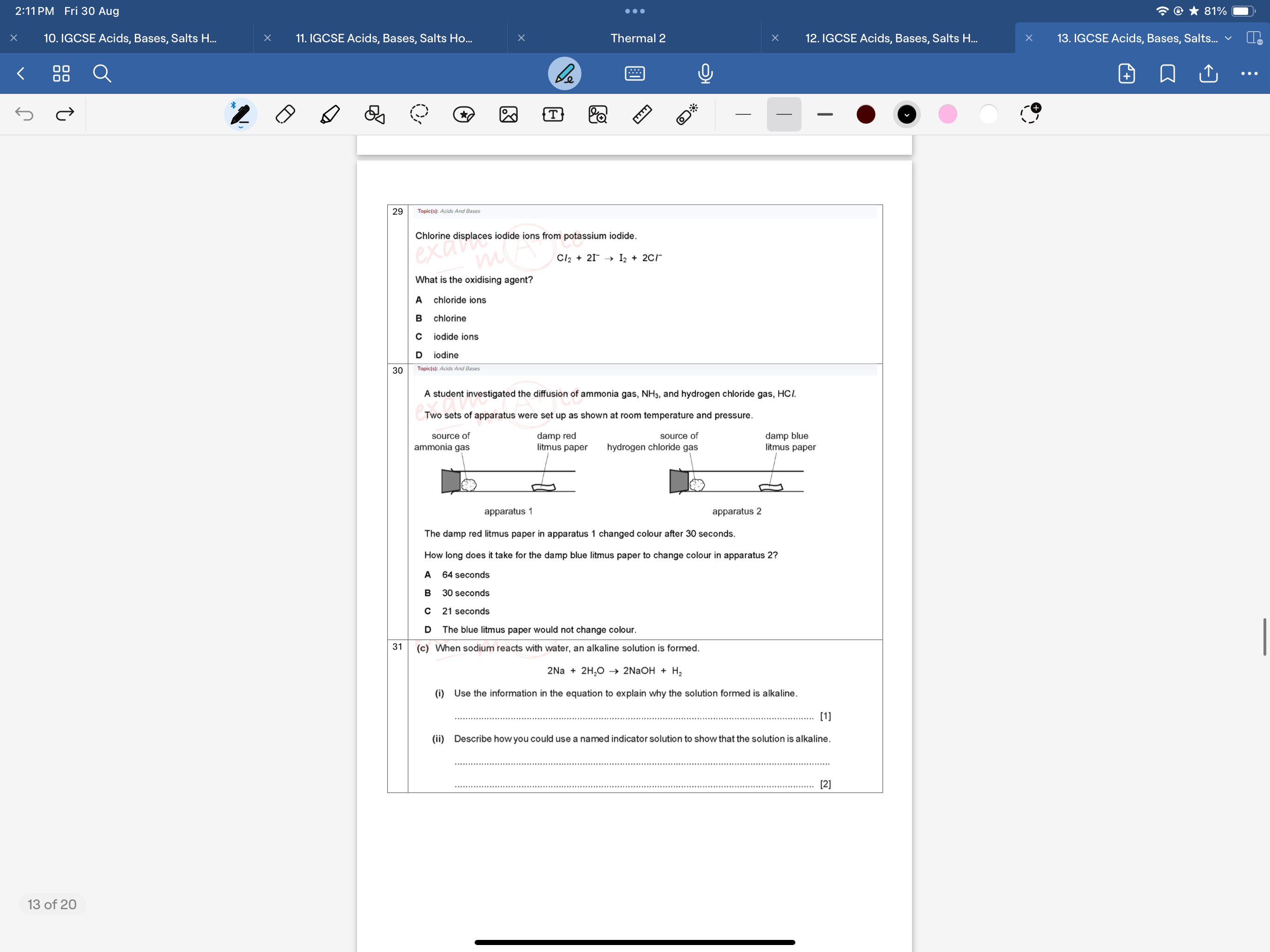Select the pen/draw tool in toolbar
This screenshot has width=1270, height=952.
241,114
